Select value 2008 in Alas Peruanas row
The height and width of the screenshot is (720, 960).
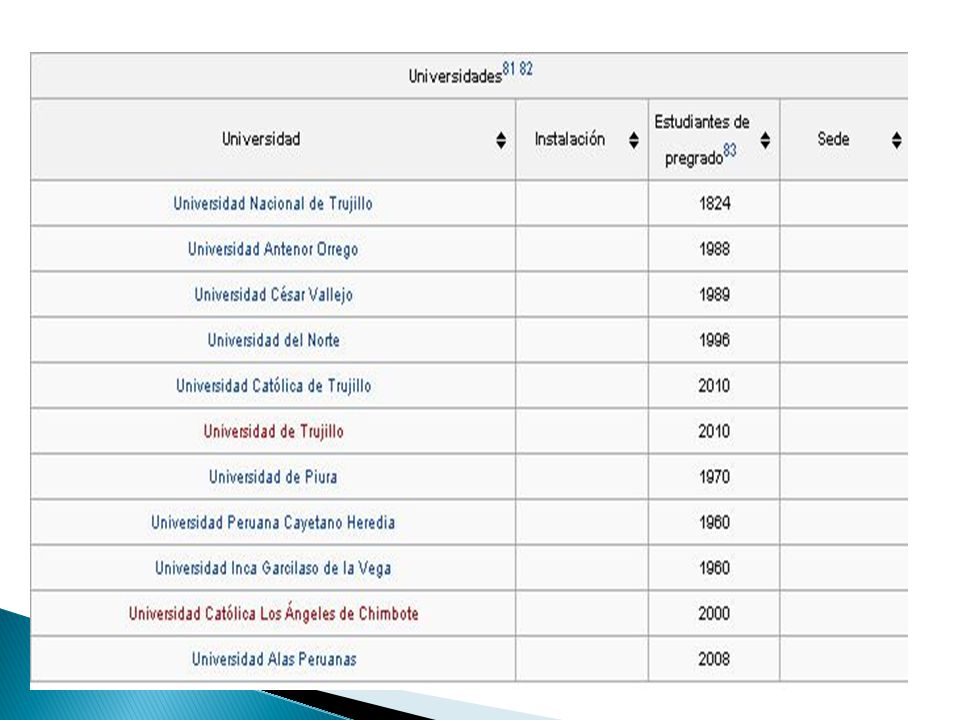[x=714, y=659]
